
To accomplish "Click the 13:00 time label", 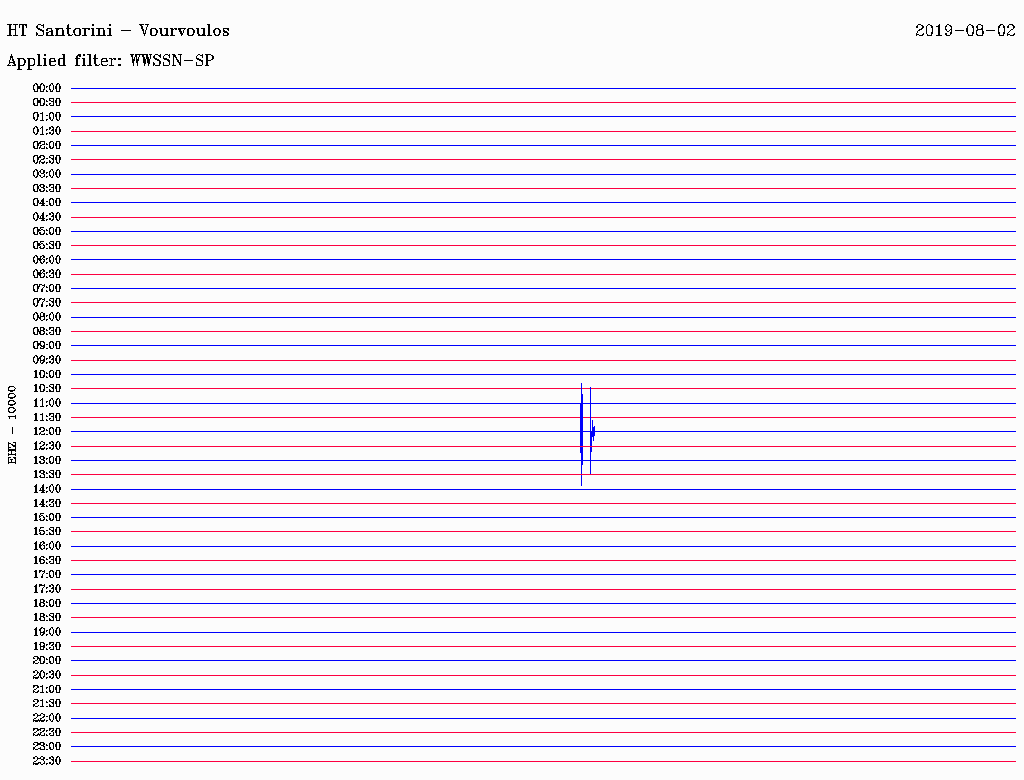I will pyautogui.click(x=47, y=461).
